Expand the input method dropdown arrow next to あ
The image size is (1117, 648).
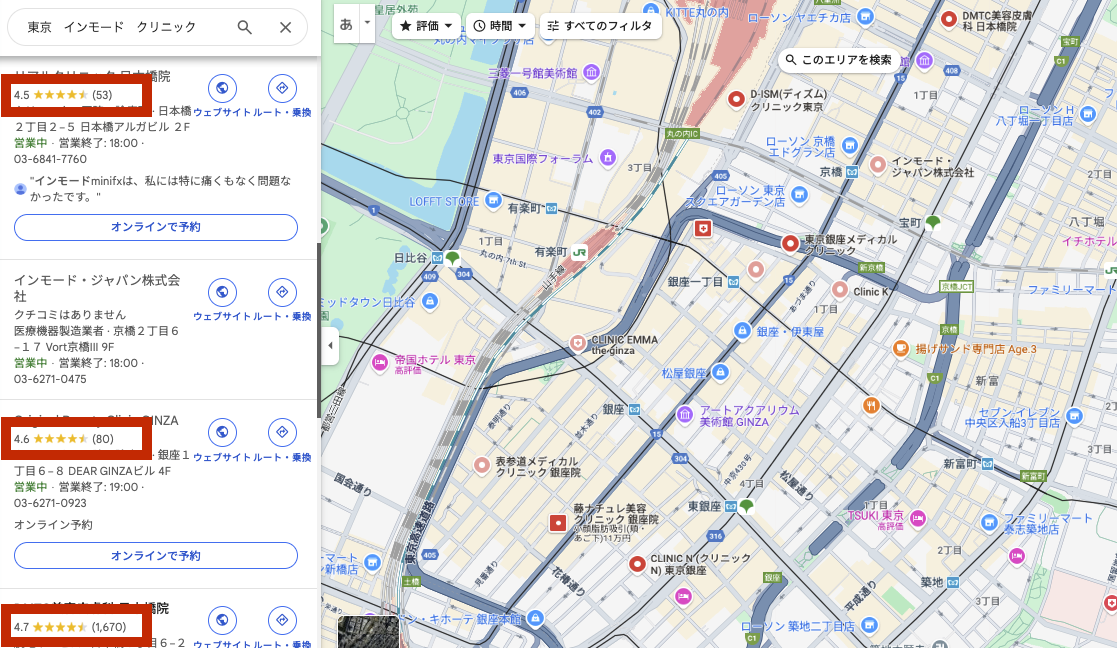[367, 23]
